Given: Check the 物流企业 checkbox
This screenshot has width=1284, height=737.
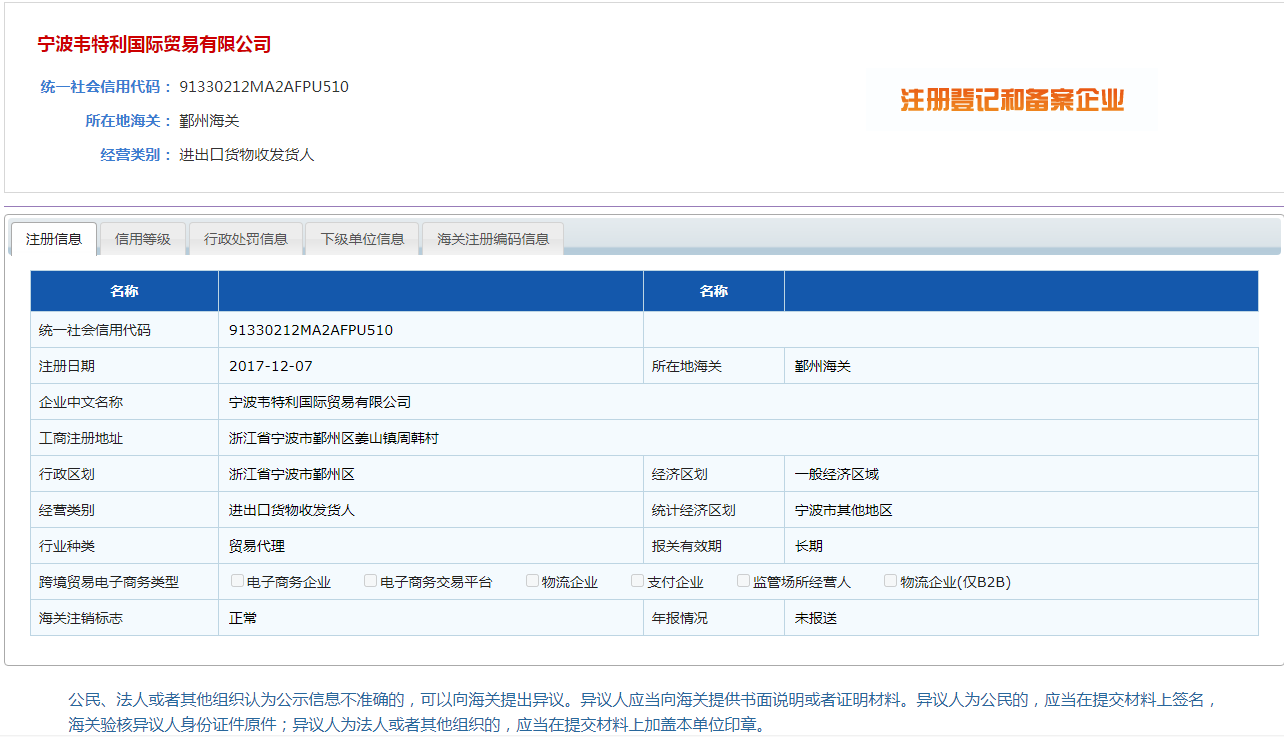Looking at the screenshot, I should 531,580.
